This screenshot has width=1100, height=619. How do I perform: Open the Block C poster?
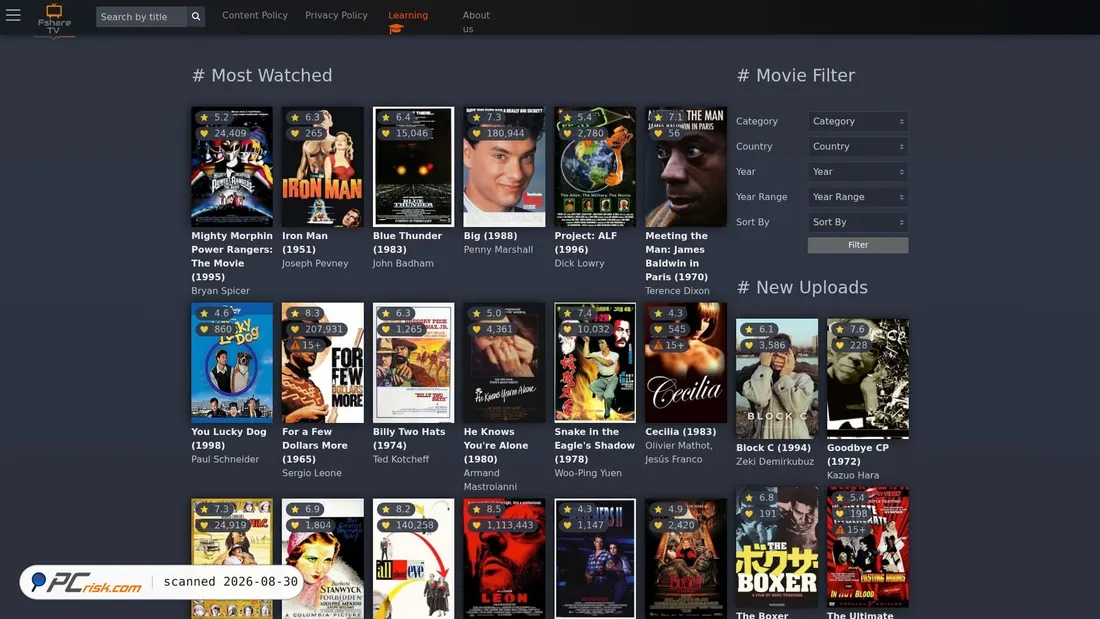click(777, 379)
